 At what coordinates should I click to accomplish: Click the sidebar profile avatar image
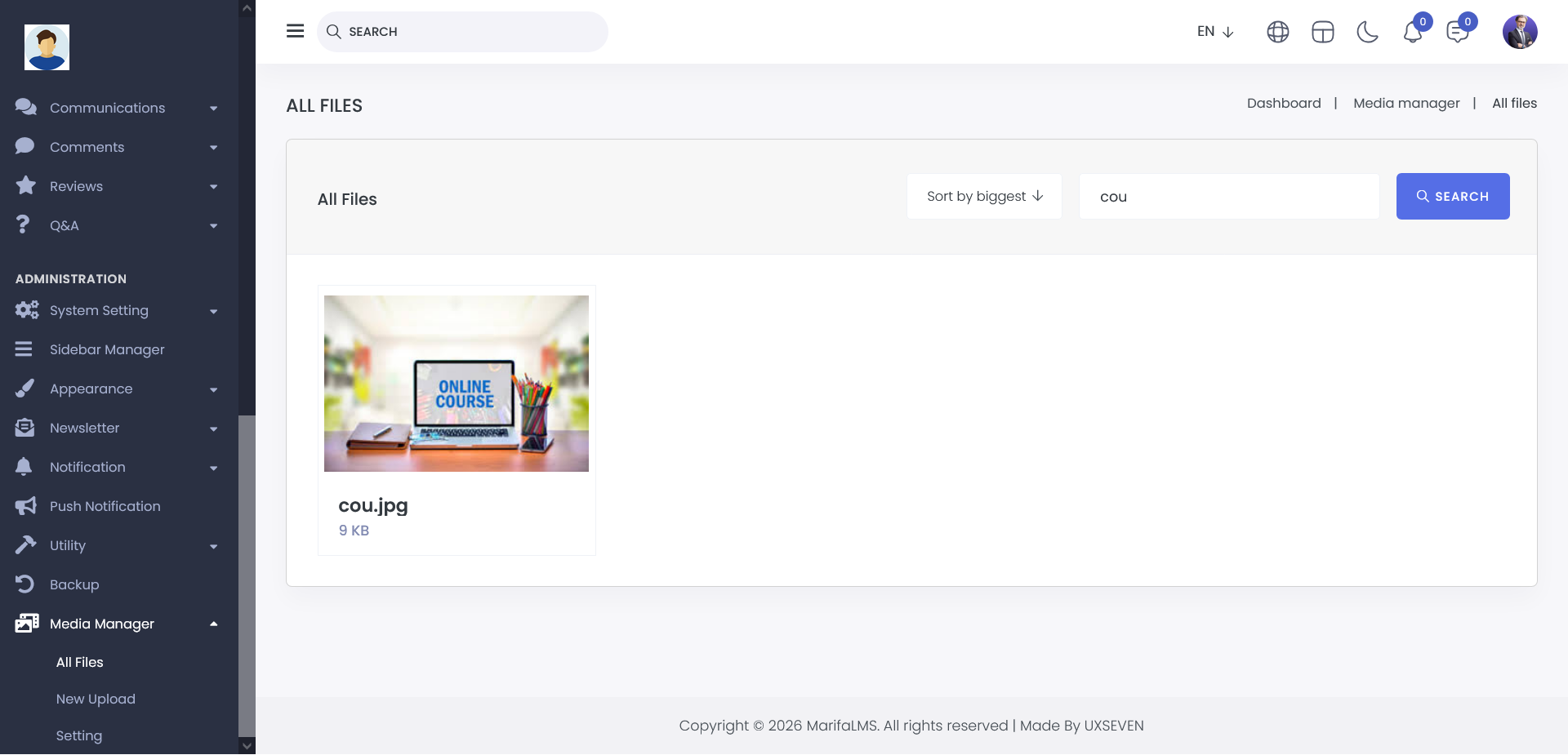(x=47, y=47)
